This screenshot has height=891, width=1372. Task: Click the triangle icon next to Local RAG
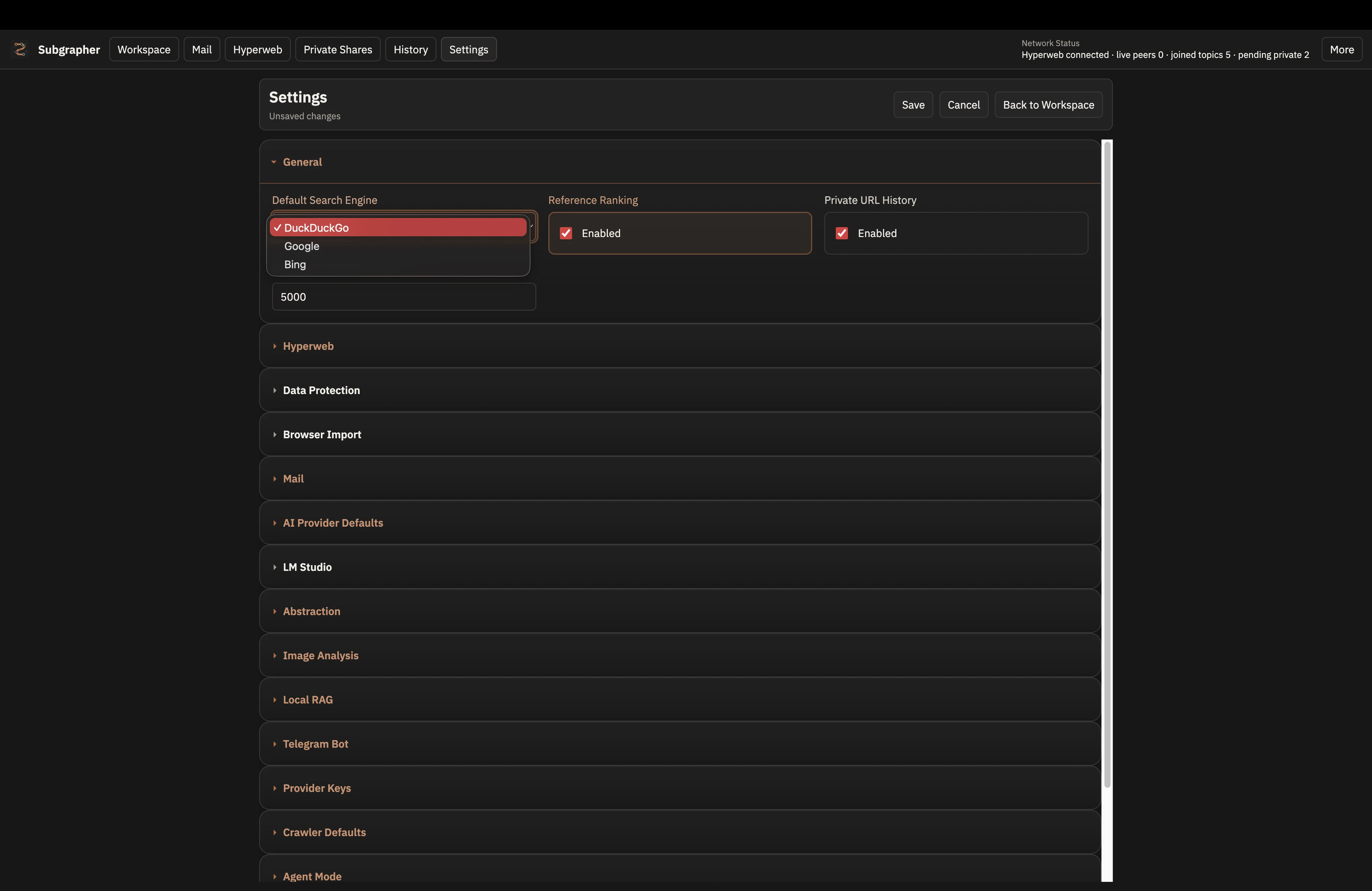pos(274,700)
